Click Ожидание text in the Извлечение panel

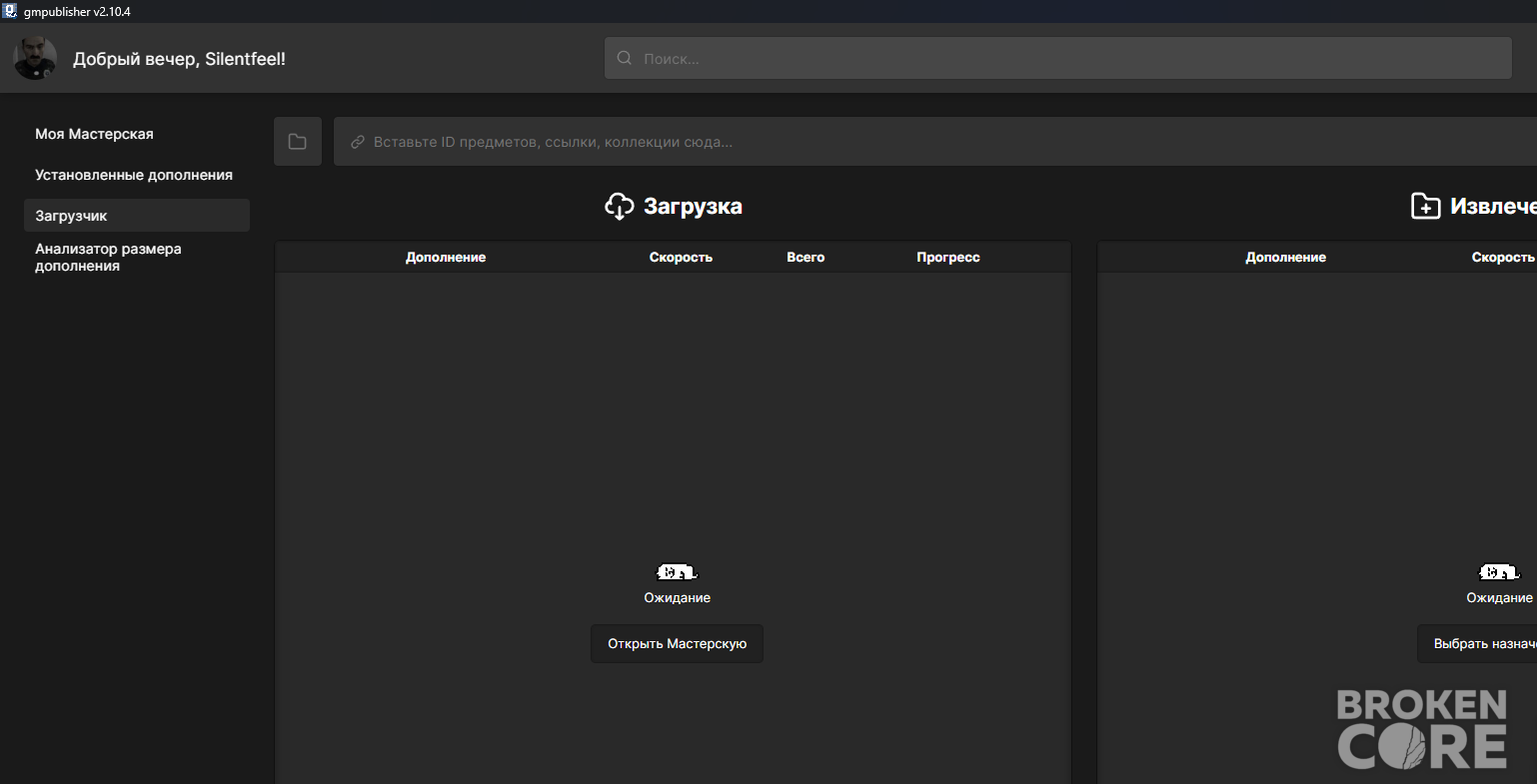point(1499,597)
